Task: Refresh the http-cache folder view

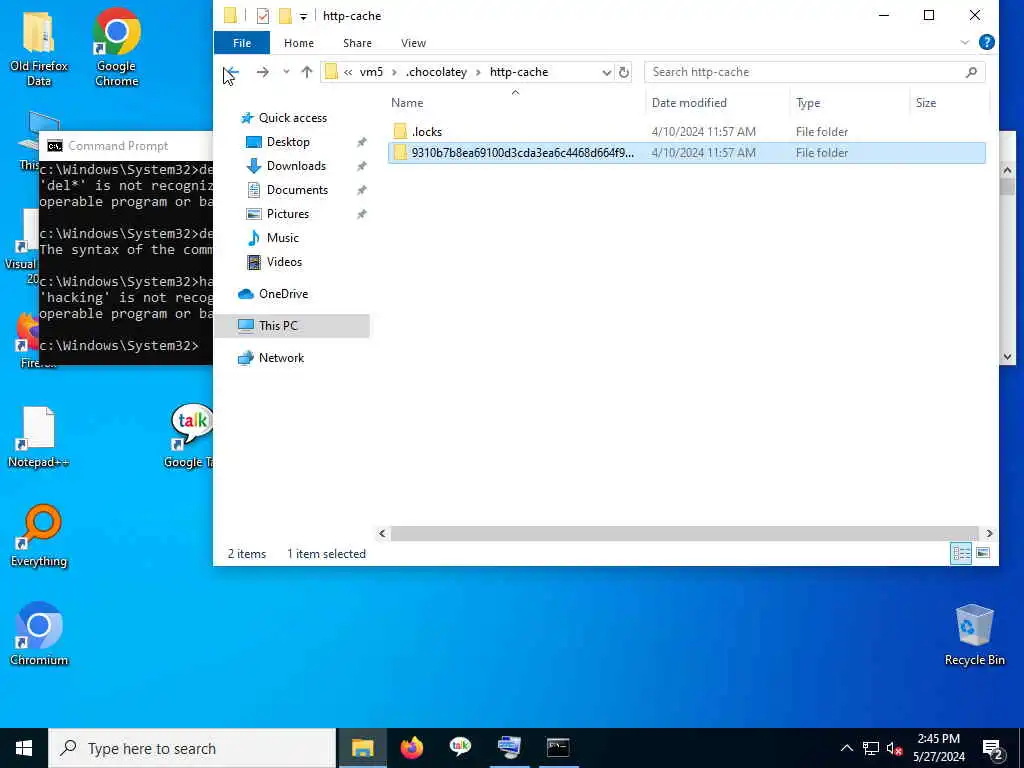Action: [x=624, y=72]
